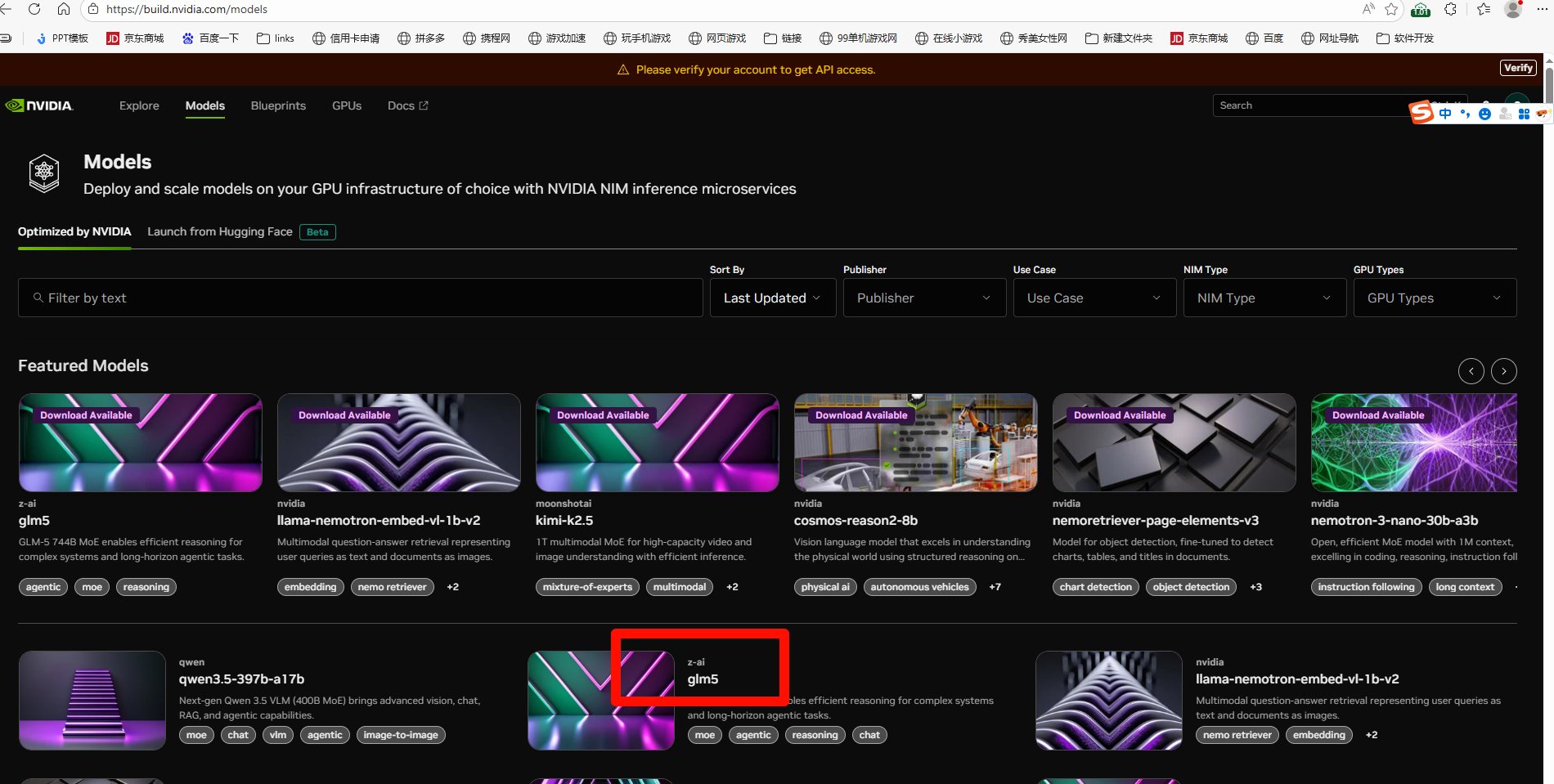
Task: Open the qwen3.5-397b-a17b staircase thumbnail
Action: tap(92, 701)
